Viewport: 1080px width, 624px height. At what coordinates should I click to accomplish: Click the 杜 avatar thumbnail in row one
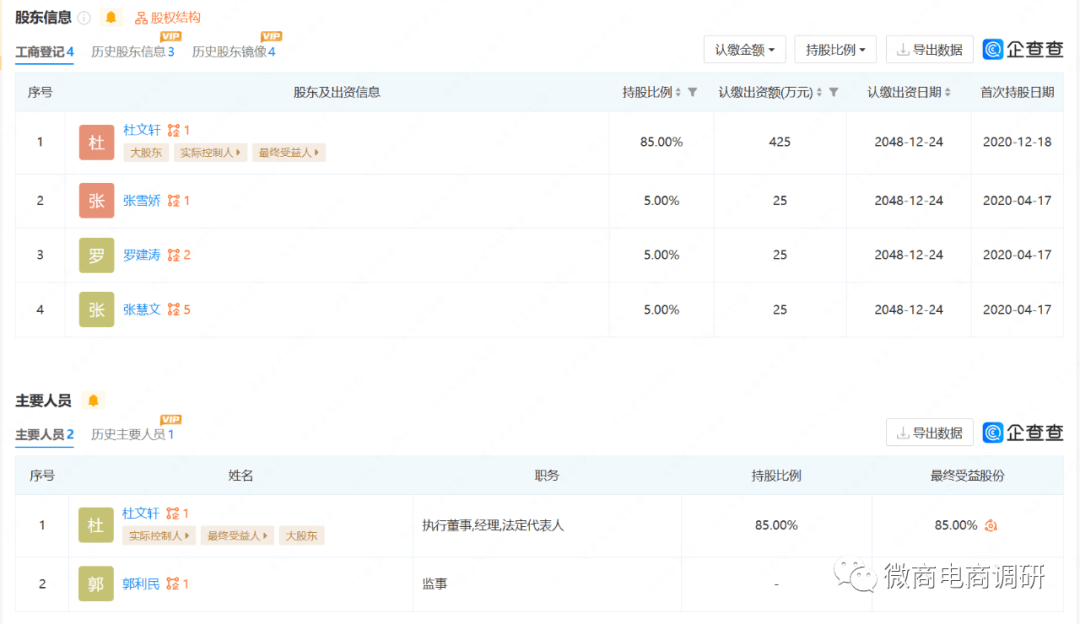[x=96, y=142]
